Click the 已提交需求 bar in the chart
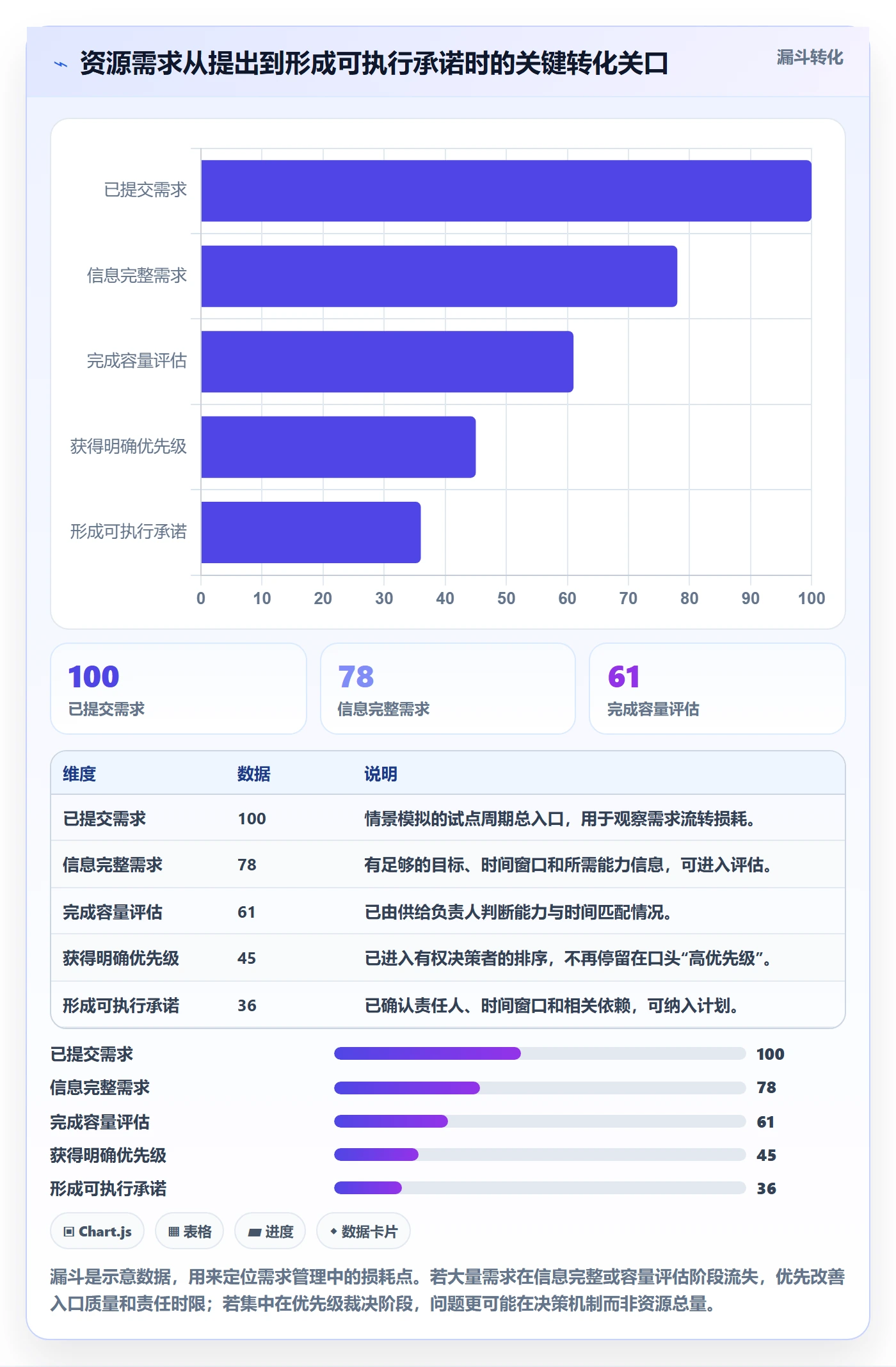 (x=506, y=191)
